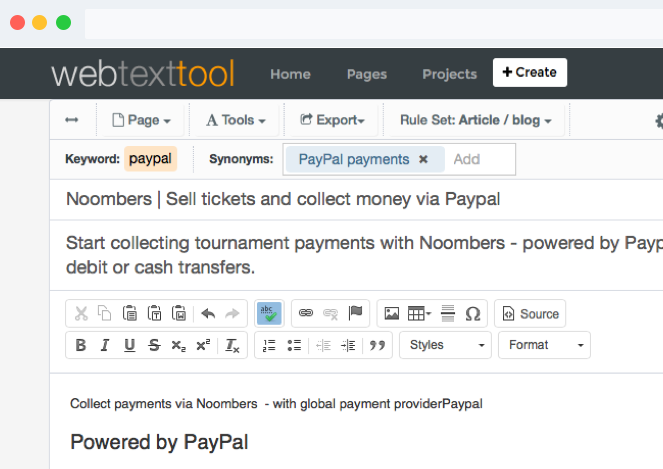Viewport: 663px width, 469px height.
Task: Open the Page dropdown menu
Action: (x=141, y=120)
